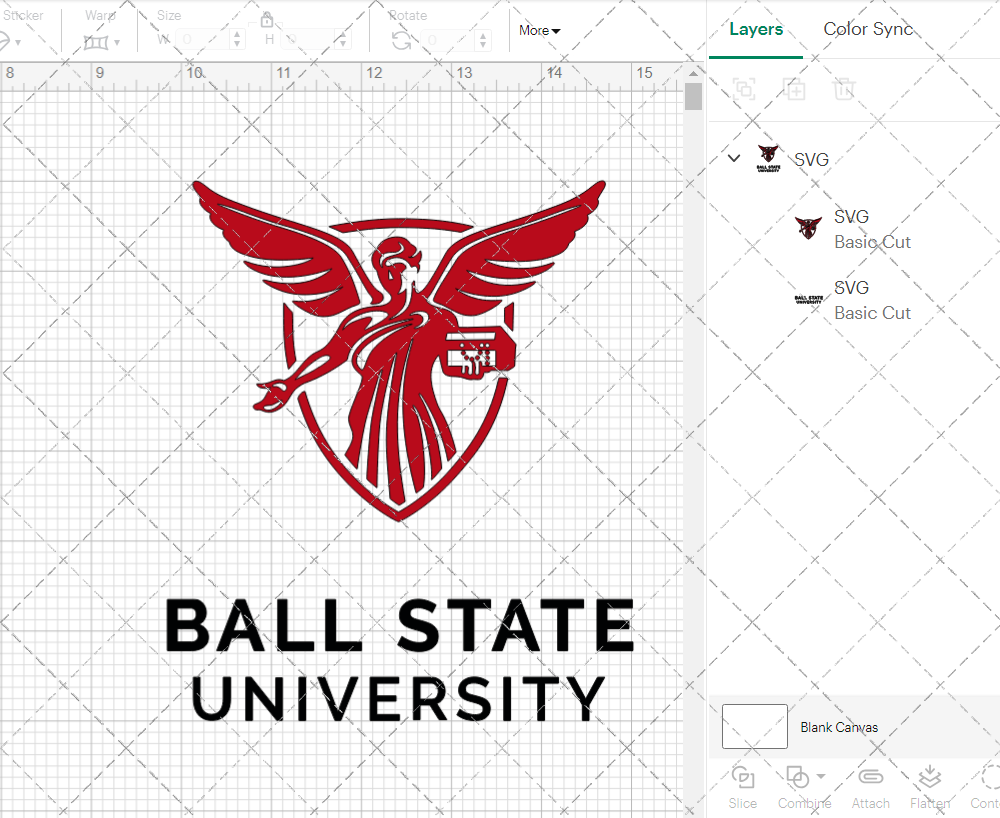Click the Flatten tool icon
Viewport: 1000px width, 818px height.
click(930, 777)
